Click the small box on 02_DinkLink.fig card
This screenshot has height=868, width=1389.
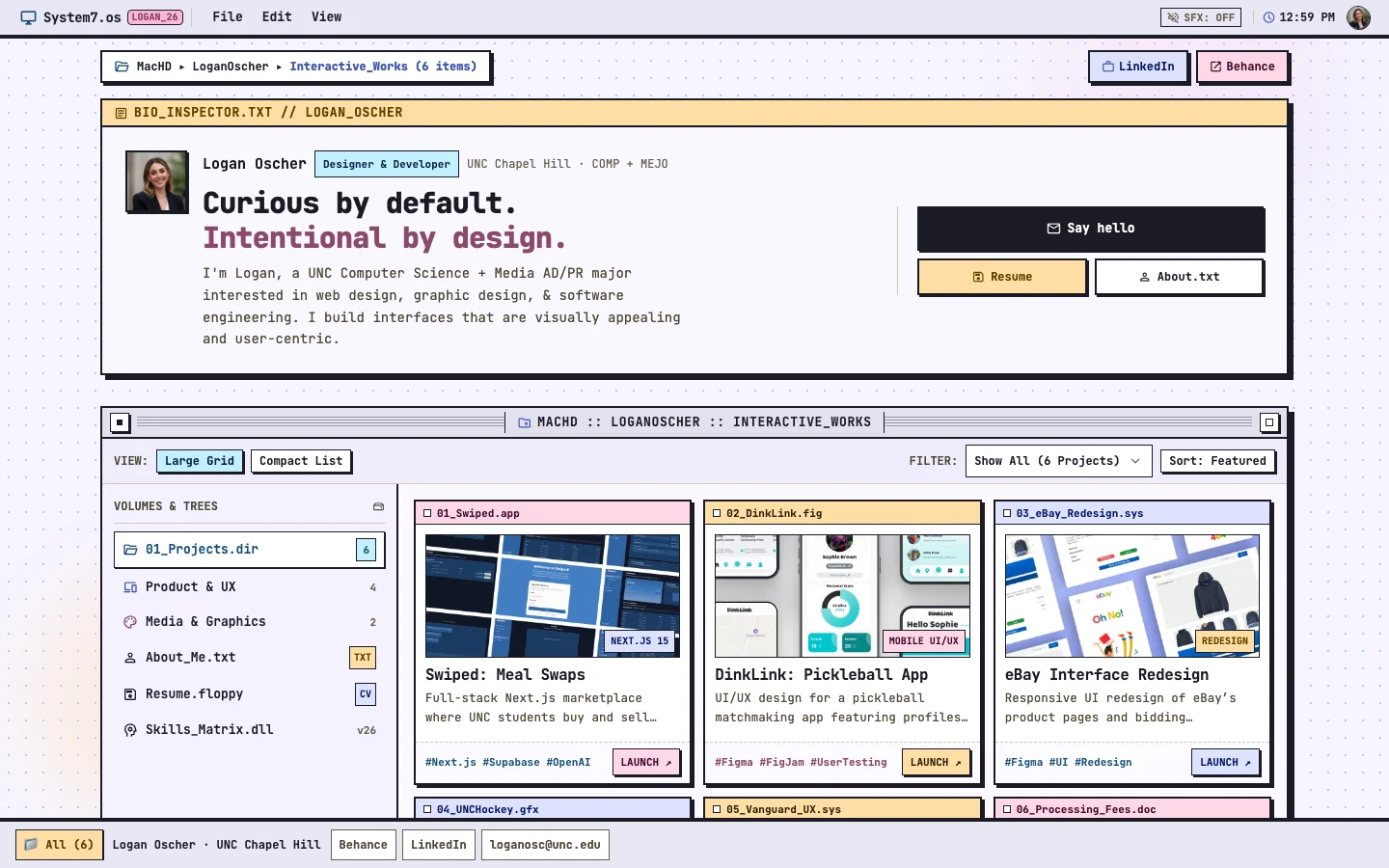717,513
